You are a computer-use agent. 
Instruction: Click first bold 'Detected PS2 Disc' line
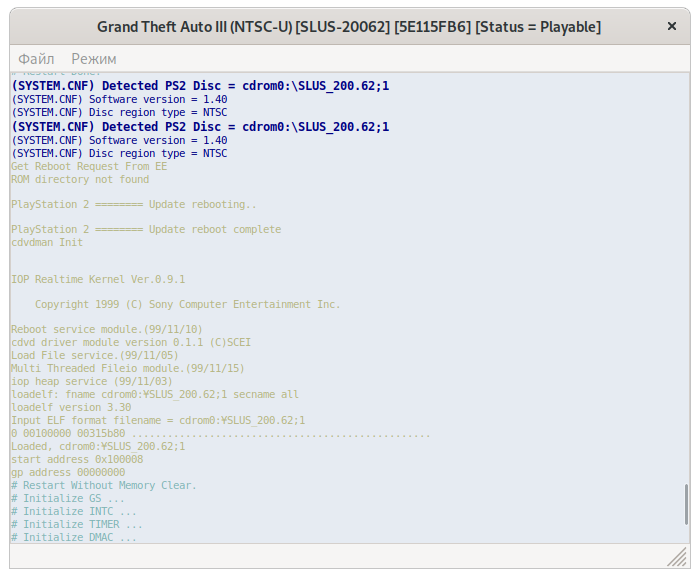(200, 86)
